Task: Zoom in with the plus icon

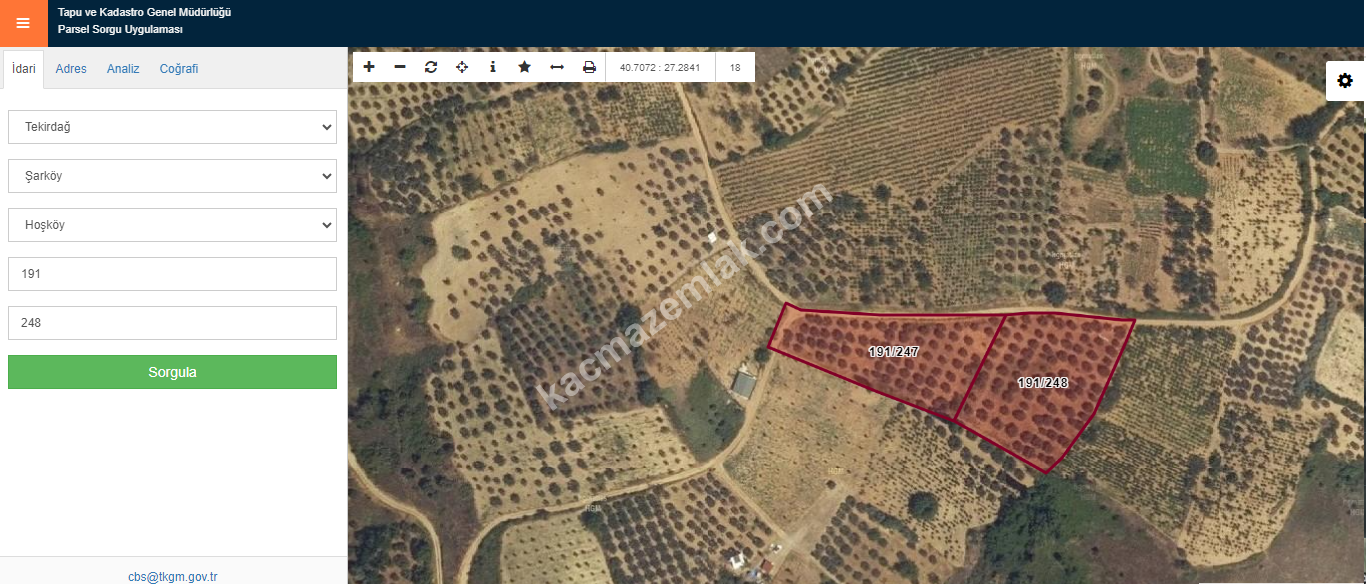Action: [369, 67]
